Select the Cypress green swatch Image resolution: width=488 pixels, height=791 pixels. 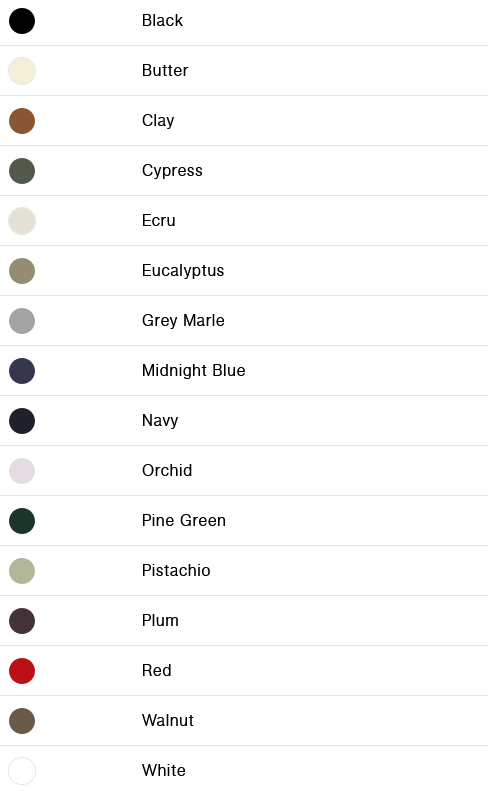pyautogui.click(x=22, y=171)
